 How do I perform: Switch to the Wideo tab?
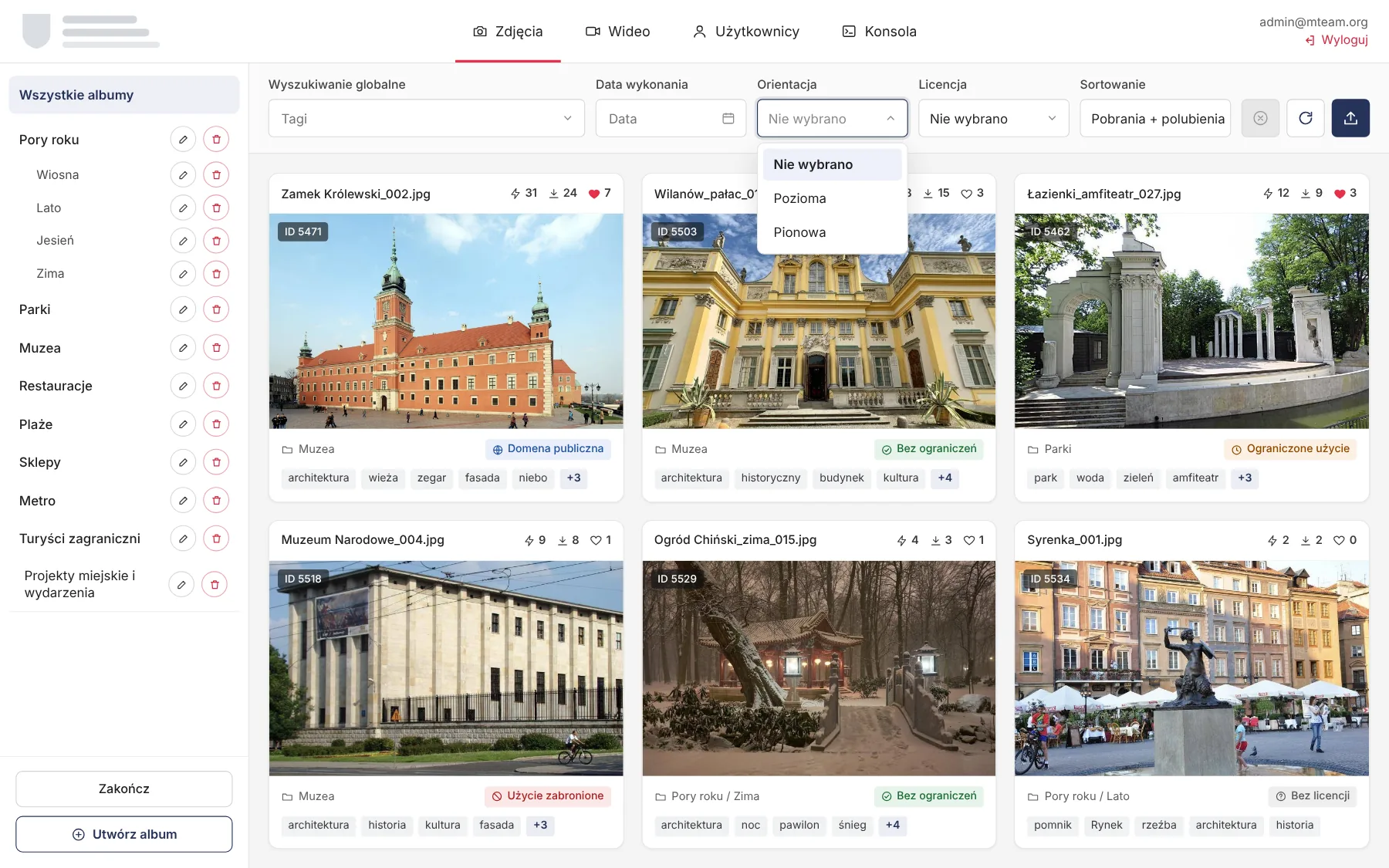point(617,32)
